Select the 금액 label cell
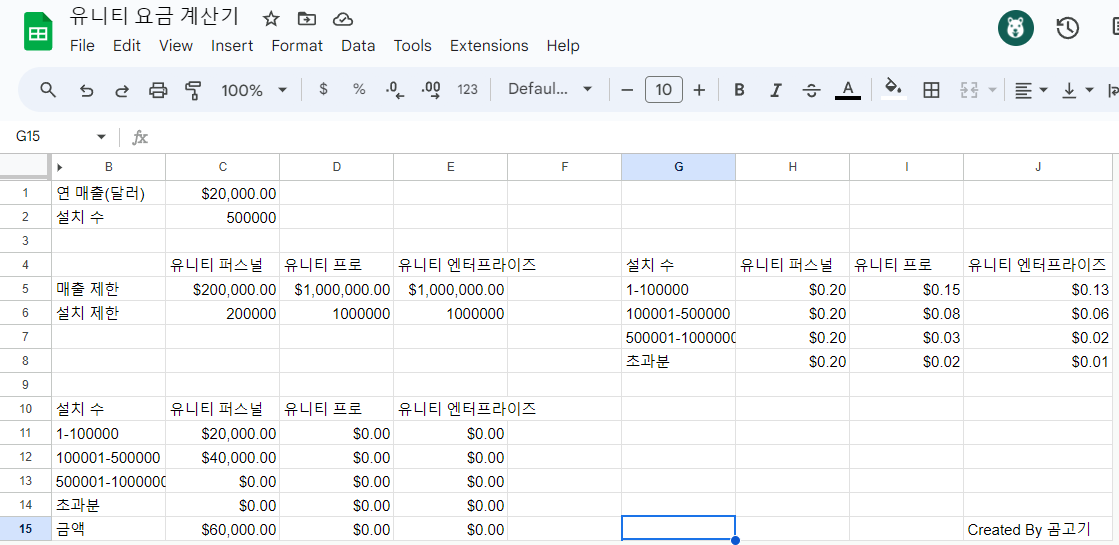Screen dimensions: 1119x545 pos(108,530)
